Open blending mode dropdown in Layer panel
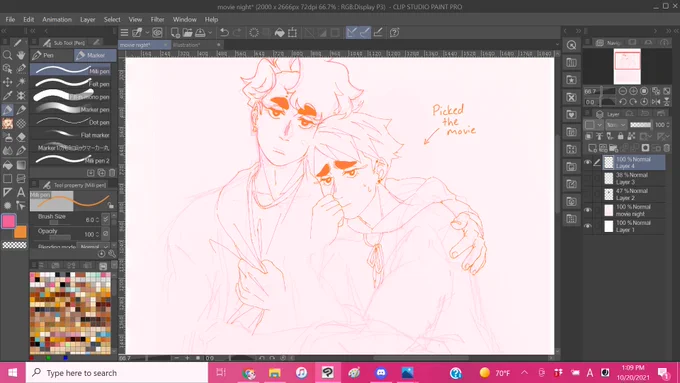This screenshot has height=383, width=680. [x=616, y=125]
